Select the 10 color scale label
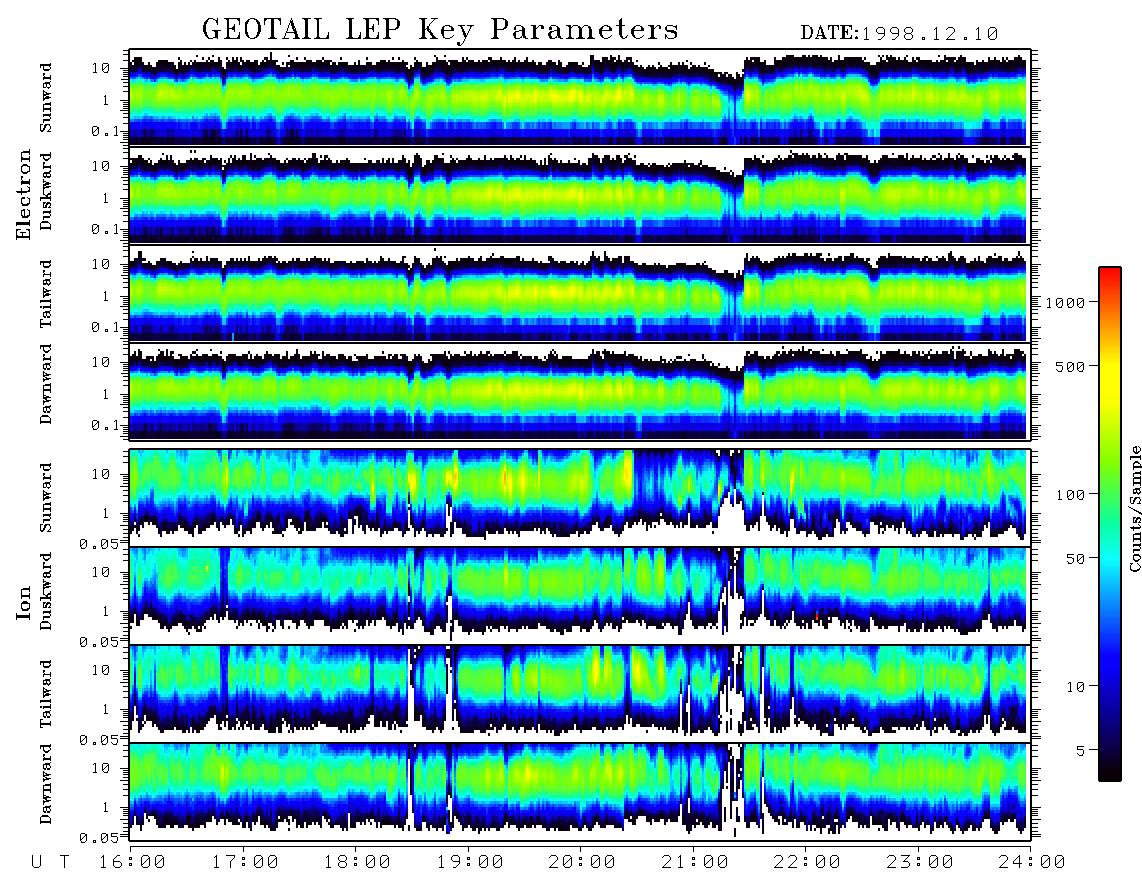1142x880 pixels. pyautogui.click(x=1075, y=686)
